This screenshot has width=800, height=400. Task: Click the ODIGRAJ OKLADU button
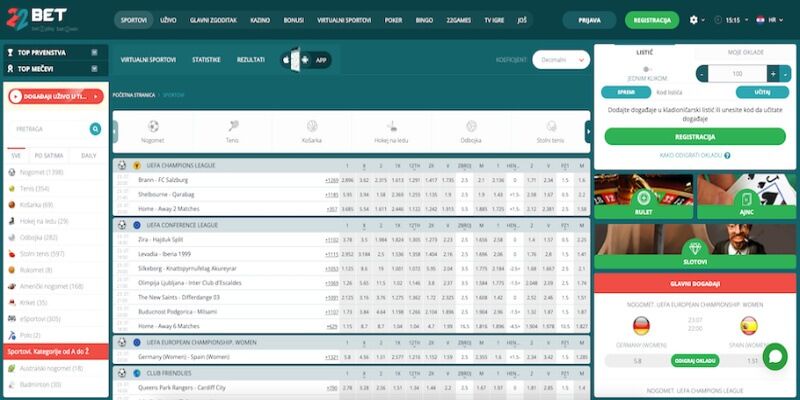pos(695,361)
